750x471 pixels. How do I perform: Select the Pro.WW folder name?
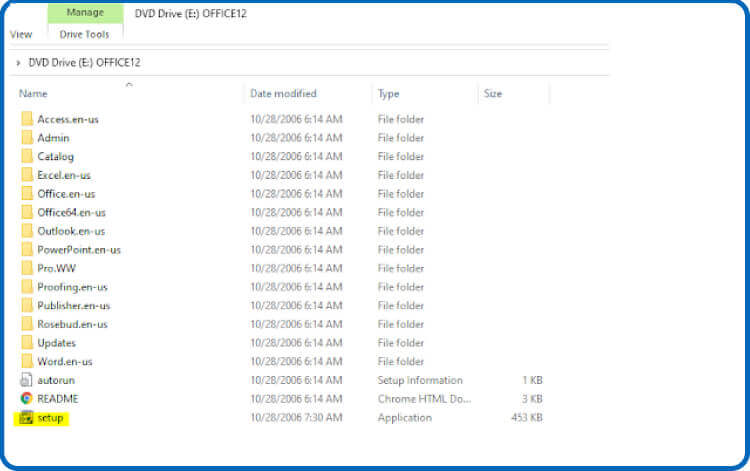point(56,268)
